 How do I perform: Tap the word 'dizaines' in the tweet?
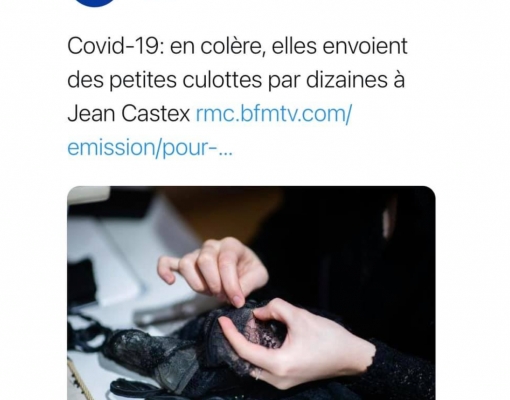[343, 80]
